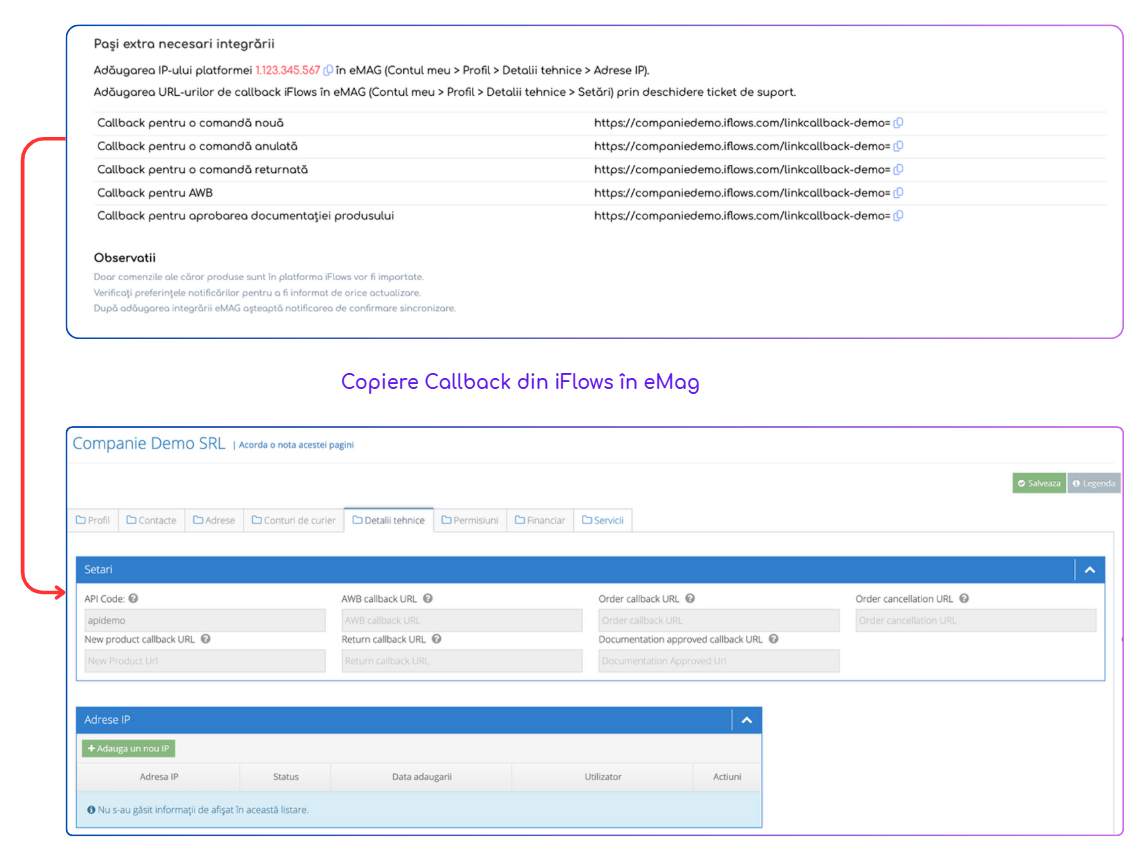
Task: Click the New Product Url input
Action: [x=205, y=661]
